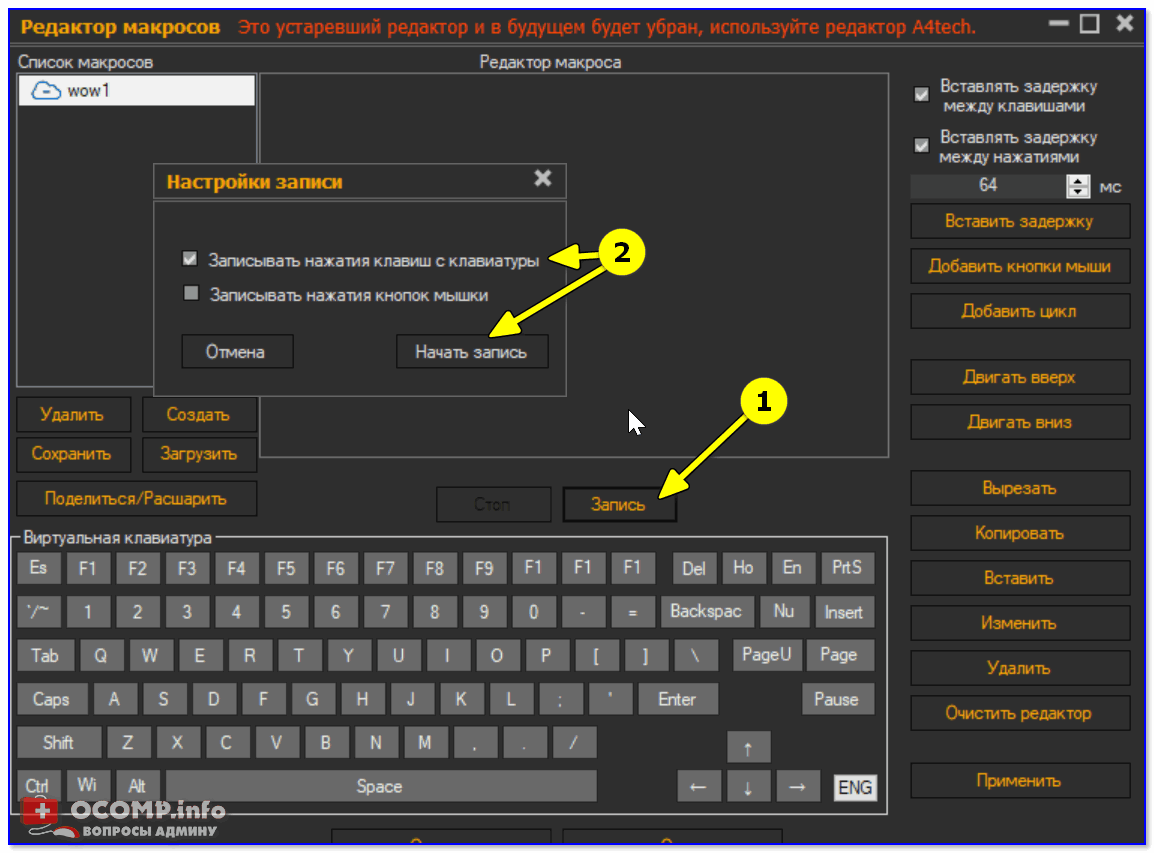Enable Записывать нажатия кнопок мышки checkbox

click(x=190, y=294)
